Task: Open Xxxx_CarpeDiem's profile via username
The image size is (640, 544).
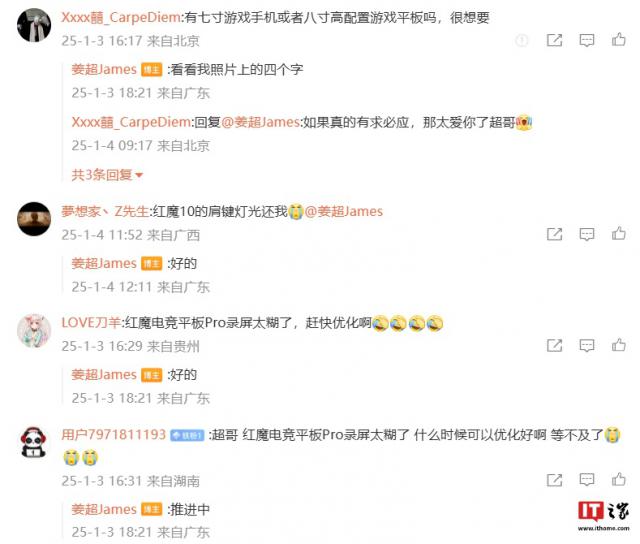Action: (x=121, y=18)
